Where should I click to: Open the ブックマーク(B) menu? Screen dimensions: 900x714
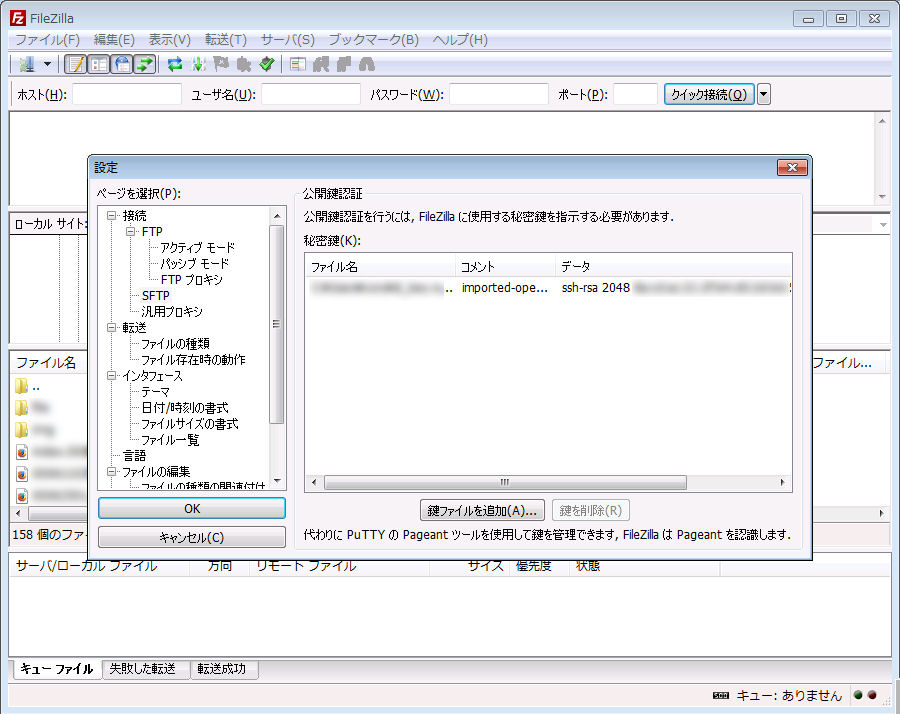[x=374, y=40]
